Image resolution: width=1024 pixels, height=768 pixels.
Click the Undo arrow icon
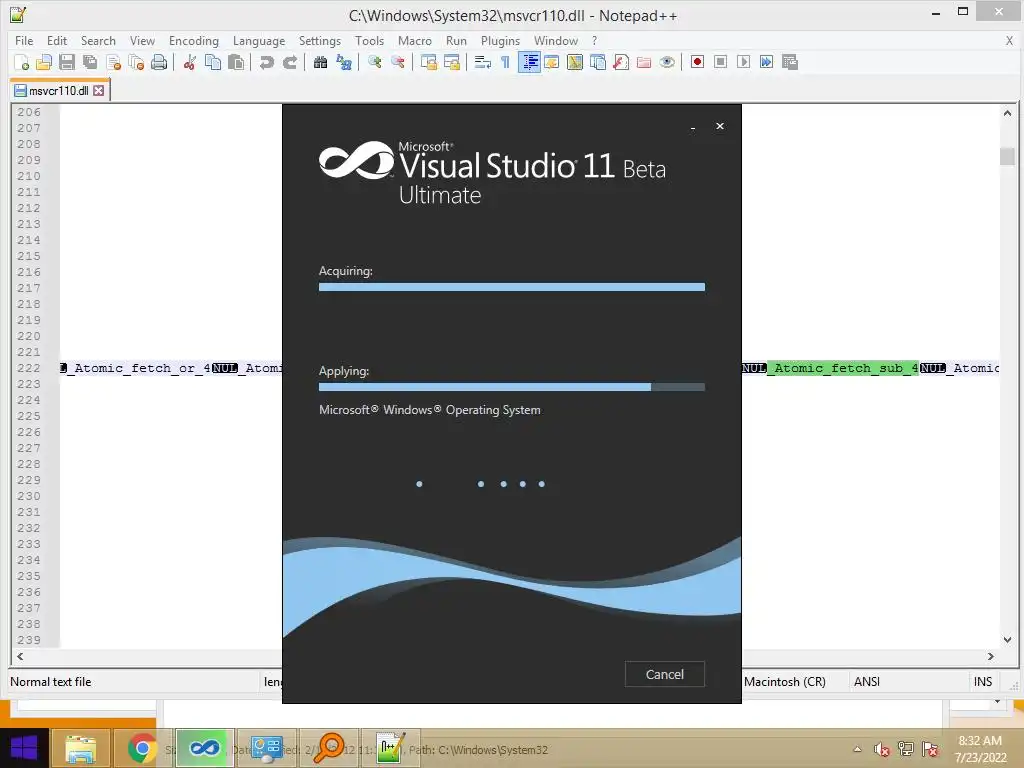pyautogui.click(x=266, y=63)
